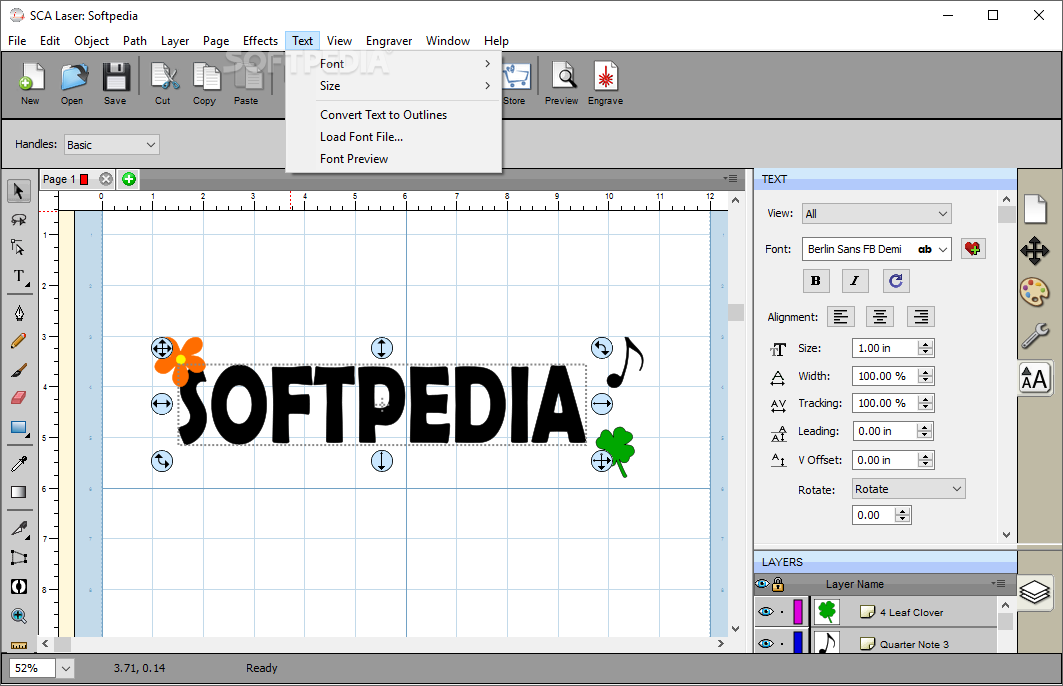Viewport: 1063px width, 686px height.
Task: Open the page tab bar options menu
Action: 730,178
